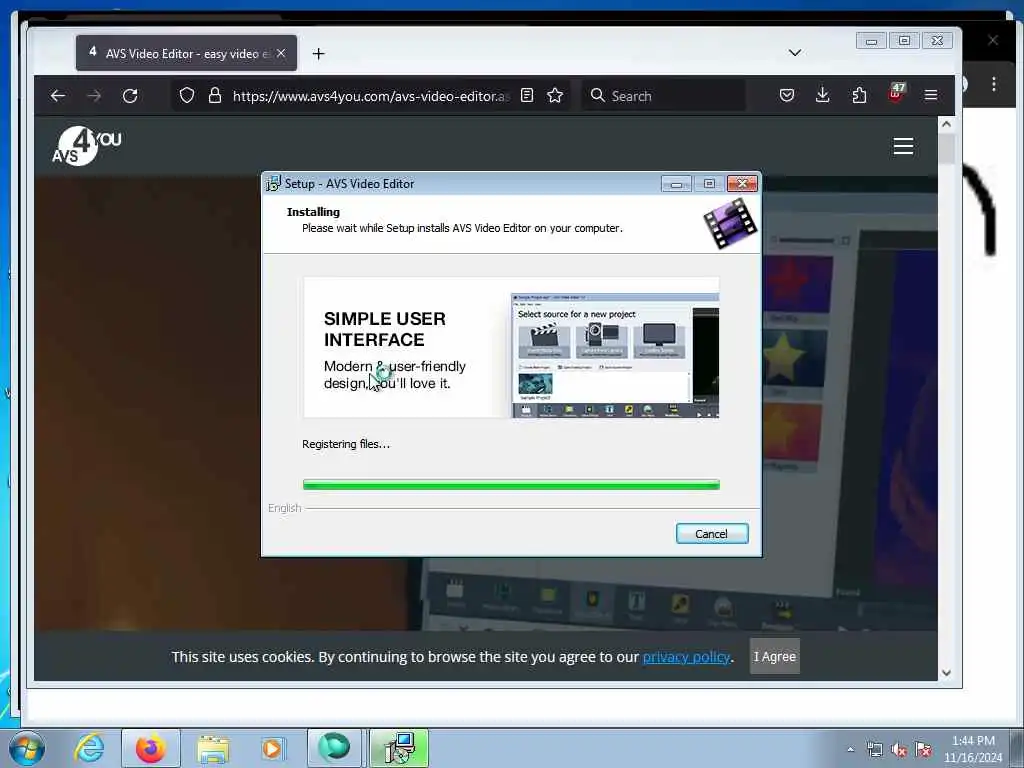The width and height of the screenshot is (1024, 768).
Task: Minimize the Setup dialog
Action: click(x=676, y=184)
